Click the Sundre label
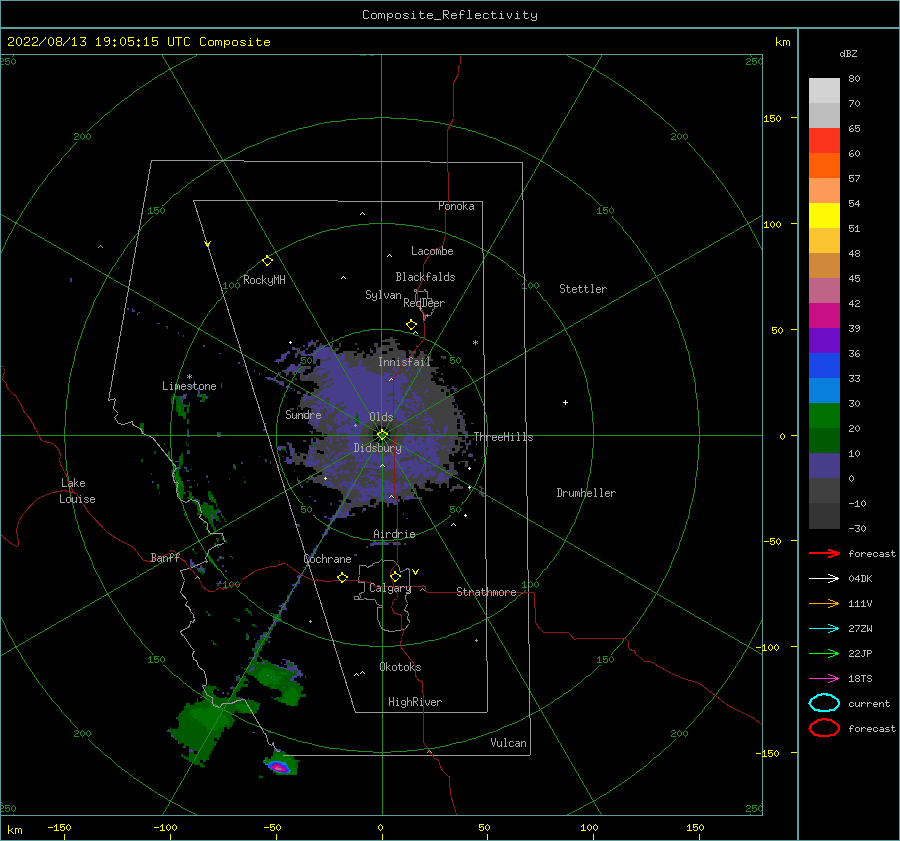This screenshot has height=841, width=900. 303,414
